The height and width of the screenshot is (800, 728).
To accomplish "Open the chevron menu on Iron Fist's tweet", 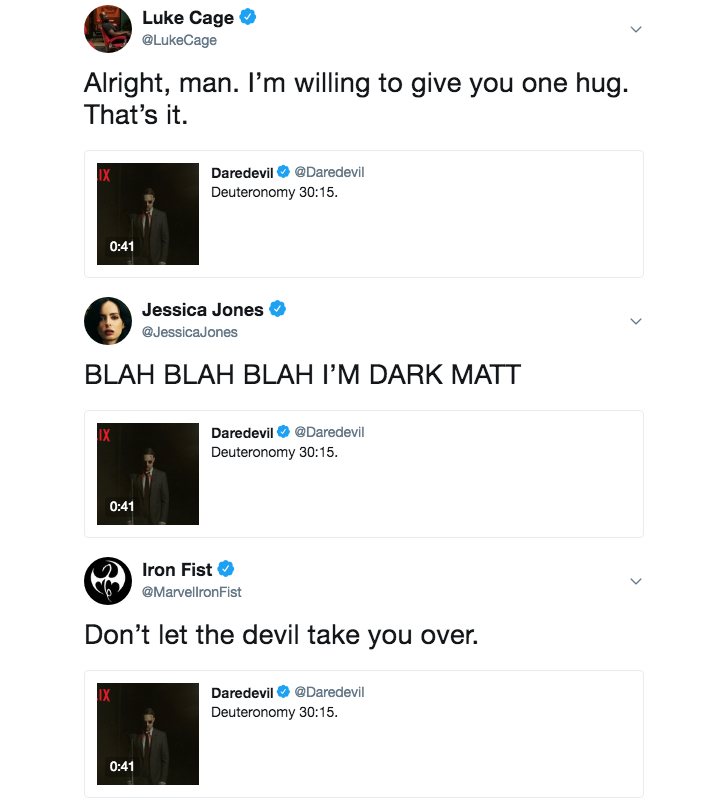I will (635, 581).
